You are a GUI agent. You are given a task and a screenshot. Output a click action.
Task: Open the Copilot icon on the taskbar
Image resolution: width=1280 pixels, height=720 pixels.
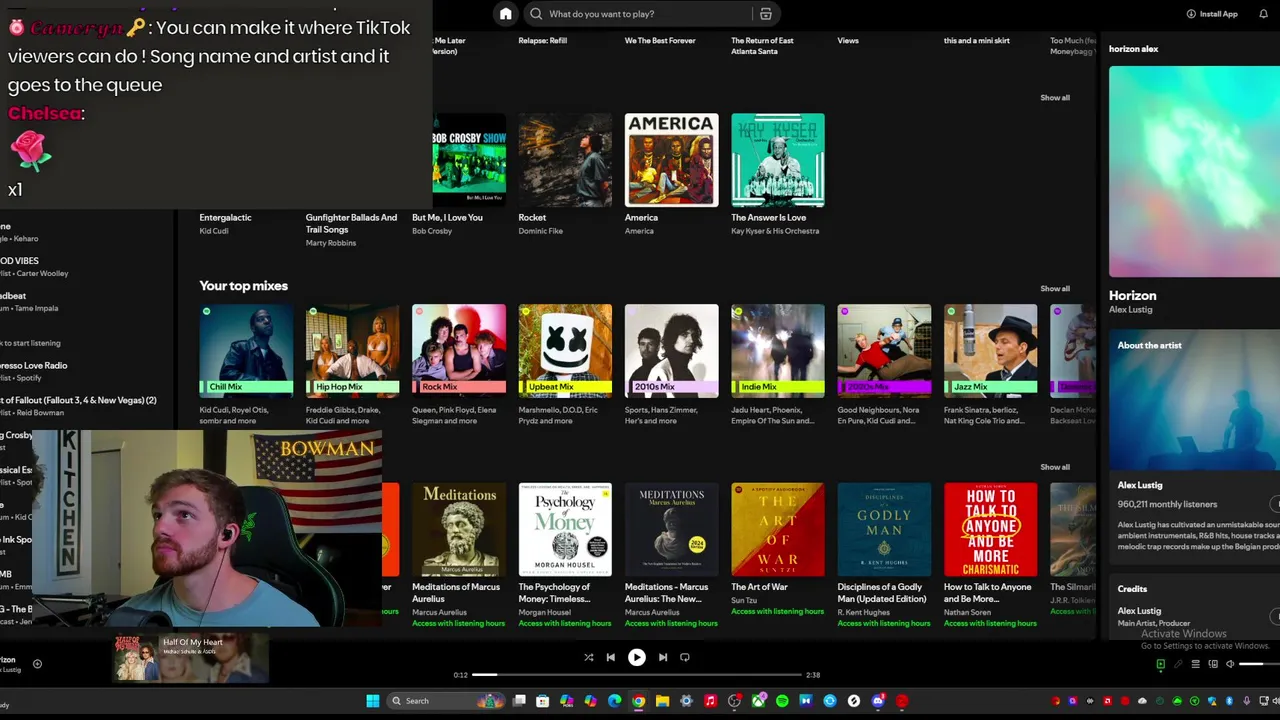pos(590,701)
